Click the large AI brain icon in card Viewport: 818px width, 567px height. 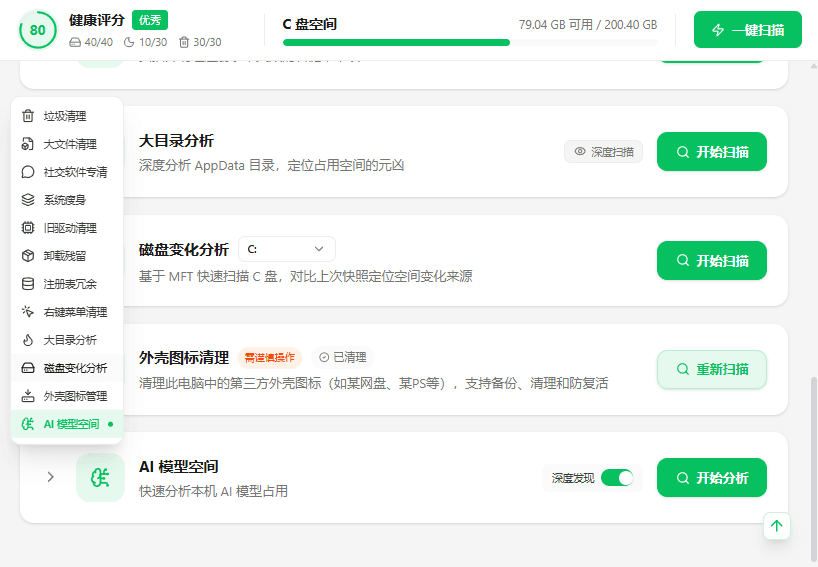pos(100,477)
